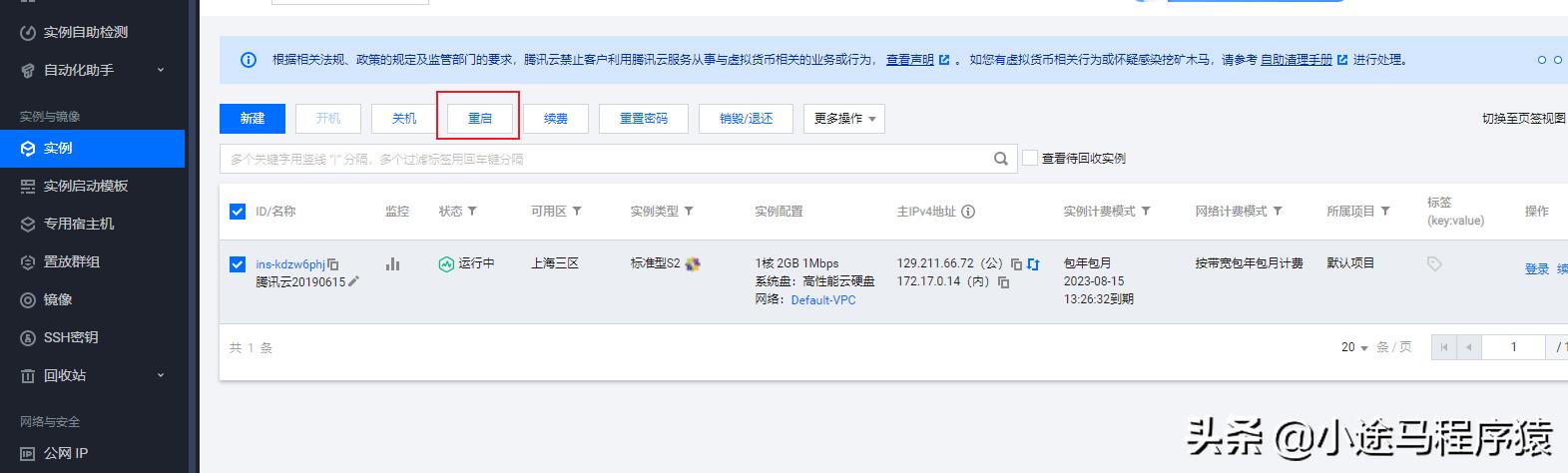Click the 运行中 status icon
Image resolution: width=1568 pixels, height=473 pixels.
[x=446, y=263]
